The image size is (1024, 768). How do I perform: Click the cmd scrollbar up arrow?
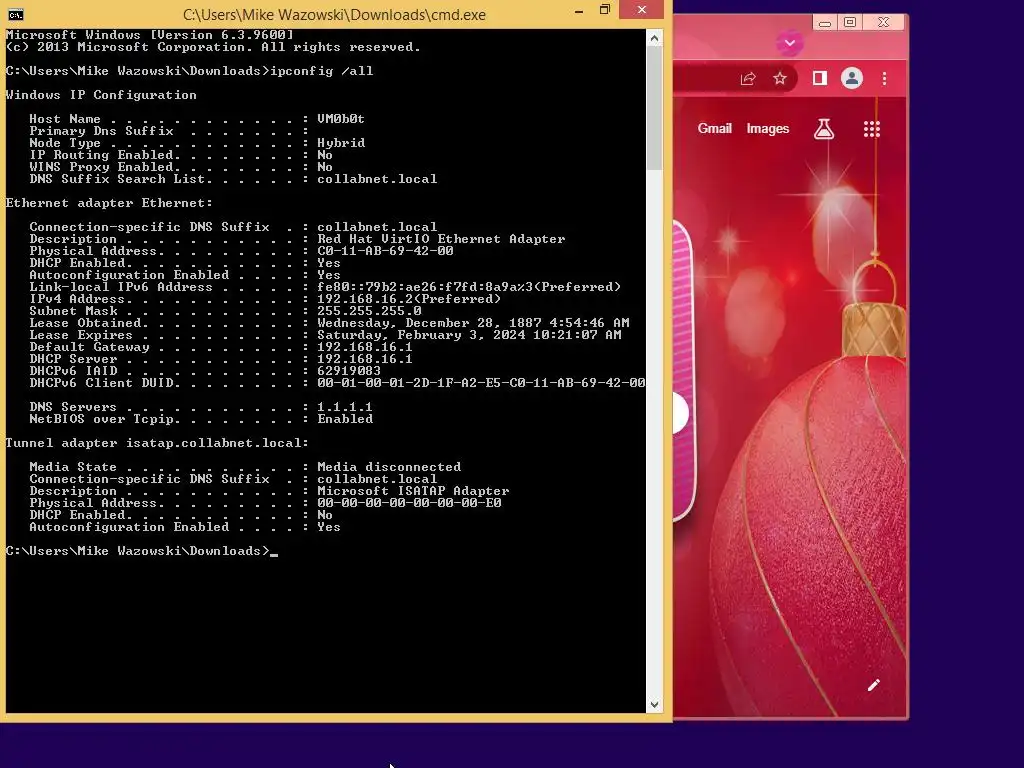pos(654,39)
